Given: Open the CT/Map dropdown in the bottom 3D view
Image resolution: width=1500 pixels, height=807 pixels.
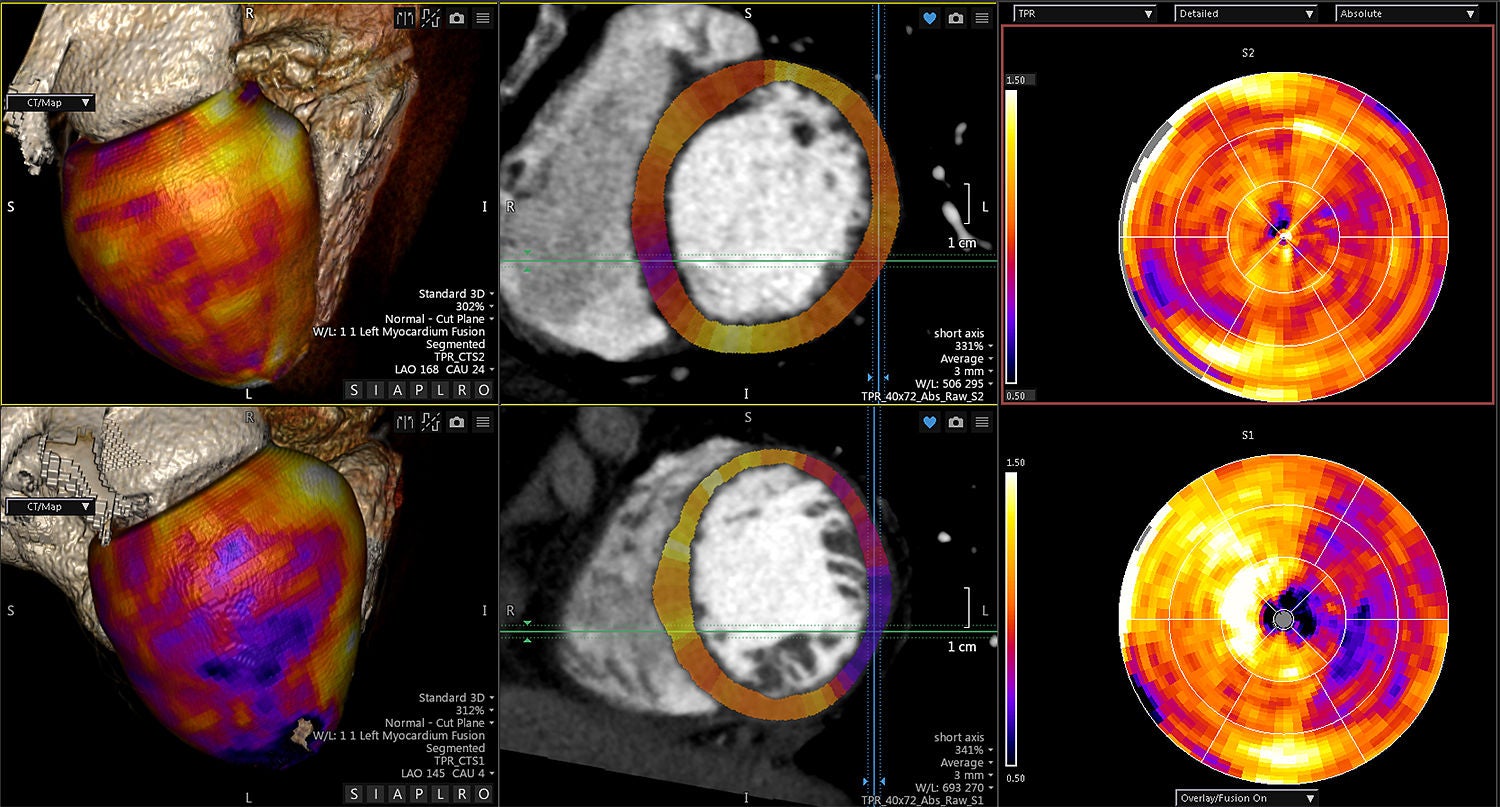Looking at the screenshot, I should coord(51,507).
